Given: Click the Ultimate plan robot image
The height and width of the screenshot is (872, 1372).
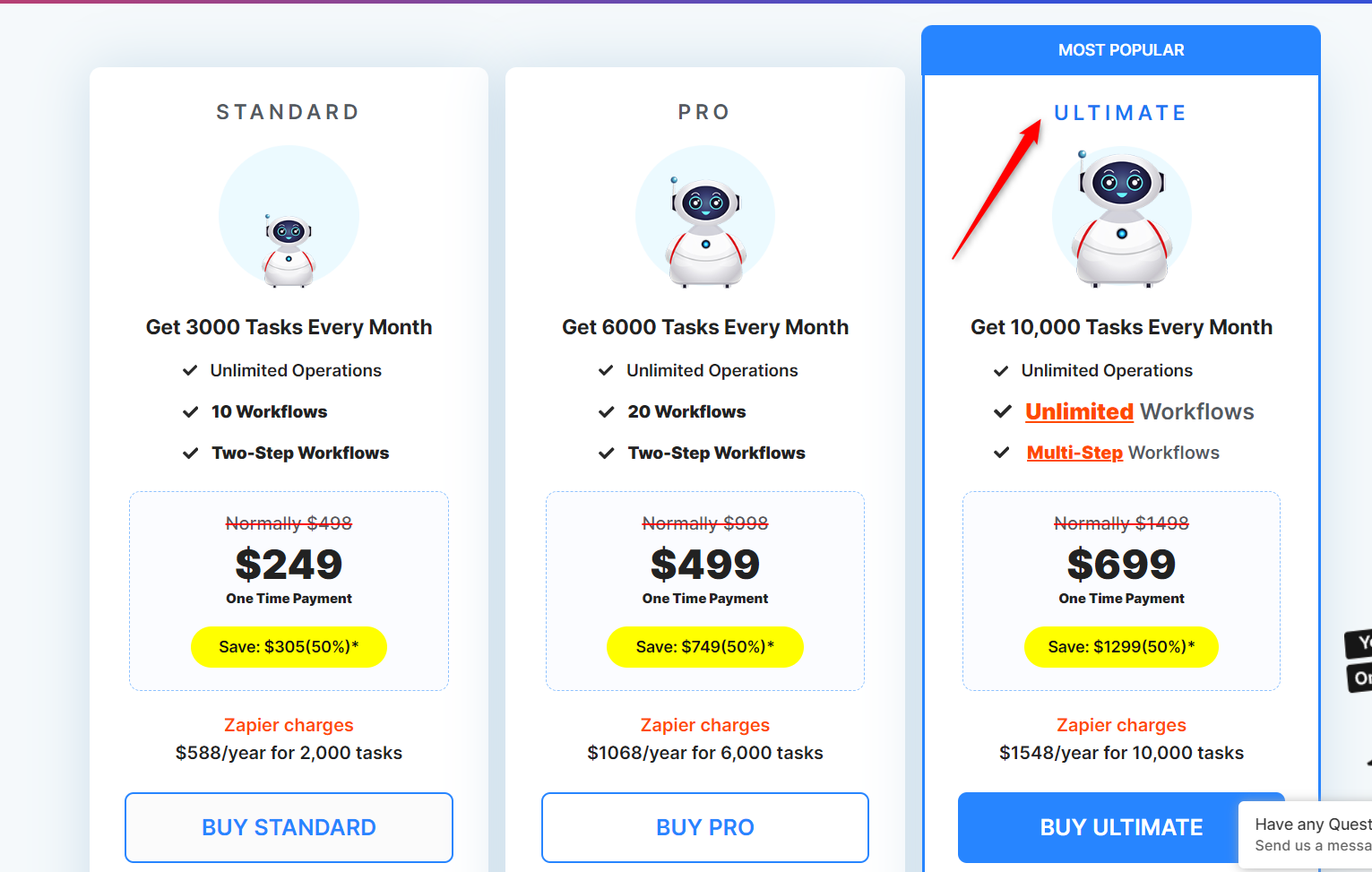Looking at the screenshot, I should pyautogui.click(x=1122, y=217).
